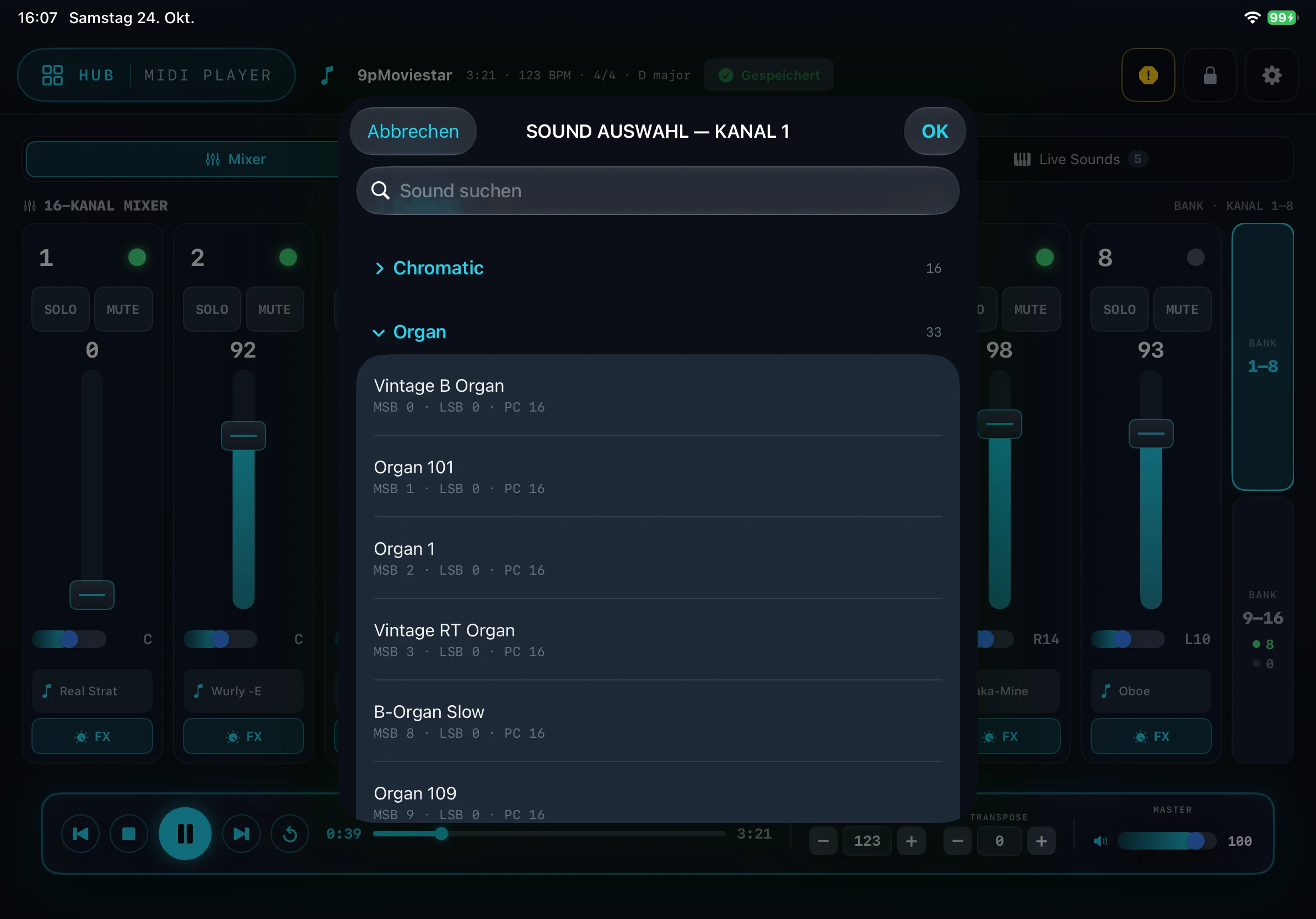Solo channel 1
The image size is (1316, 919).
click(x=60, y=310)
